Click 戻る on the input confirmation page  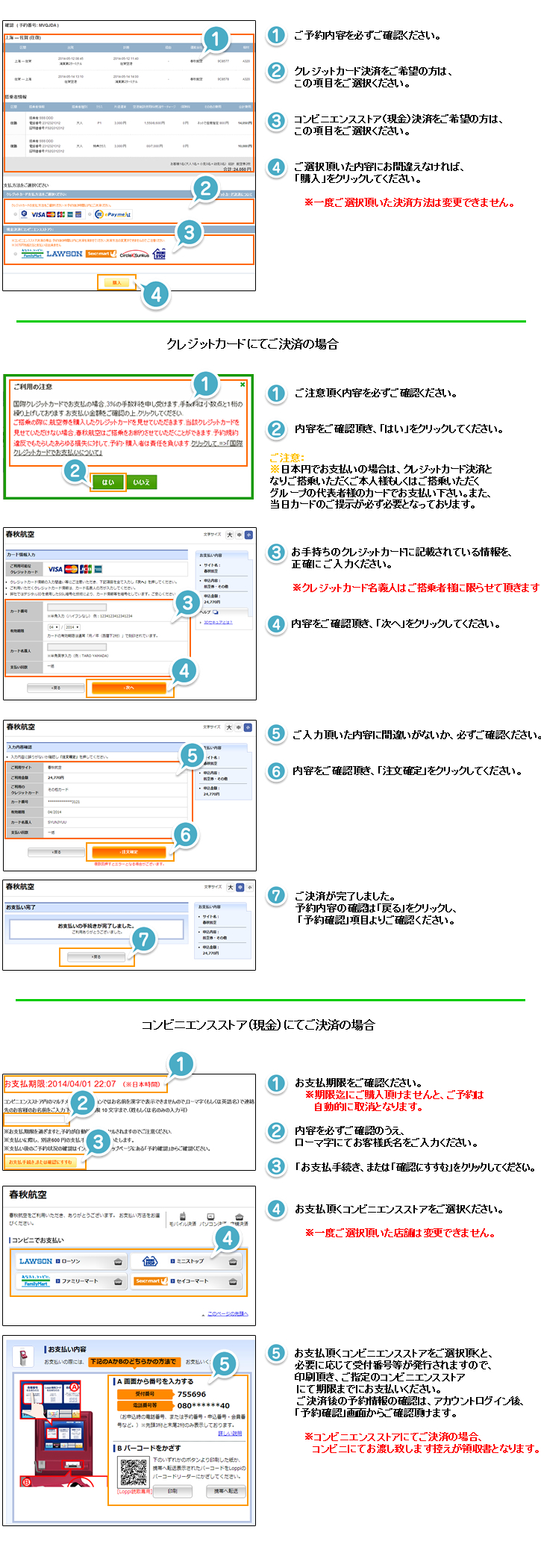(x=56, y=852)
